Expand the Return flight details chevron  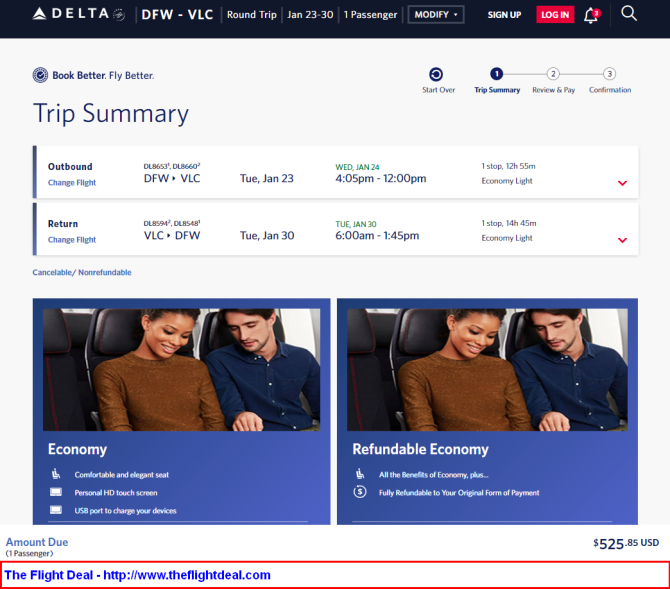623,240
